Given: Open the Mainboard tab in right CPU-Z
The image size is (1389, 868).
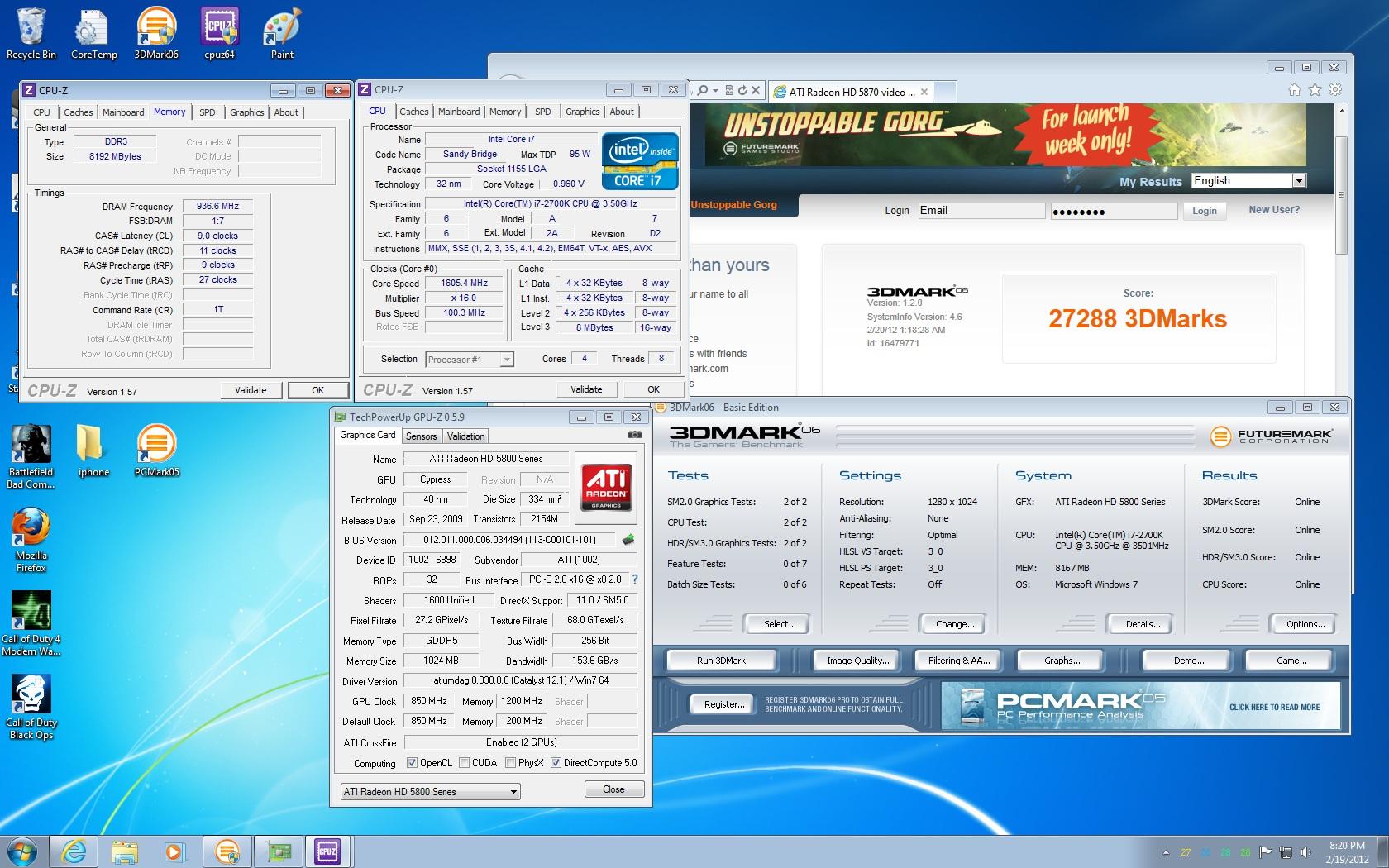Looking at the screenshot, I should click(459, 112).
